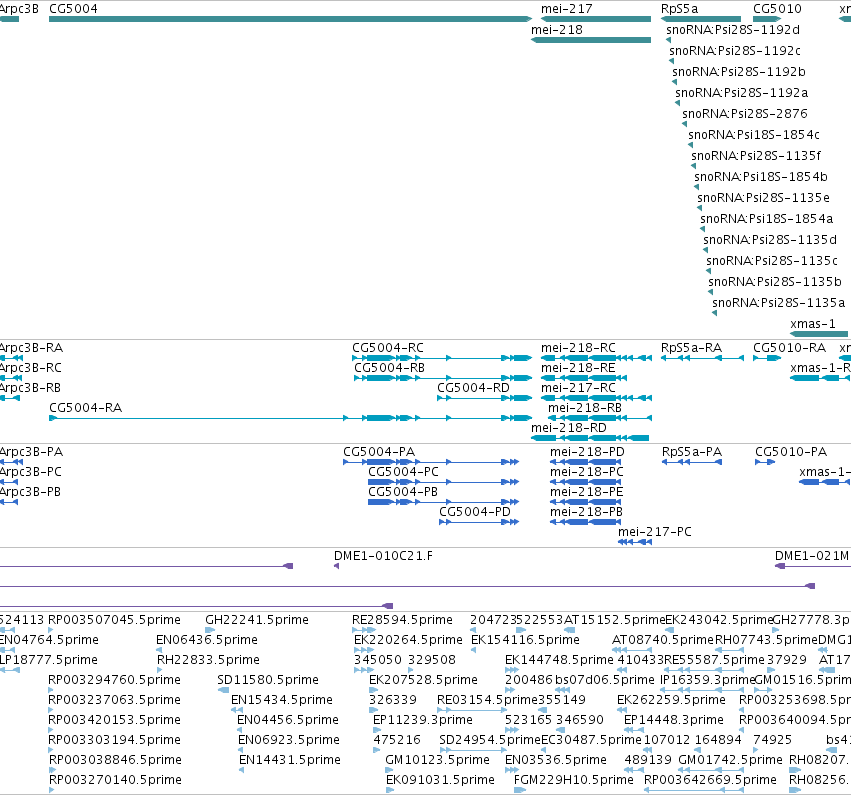Open the RP003642669.5prime EST label
The height and width of the screenshot is (795, 851).
click(x=710, y=780)
